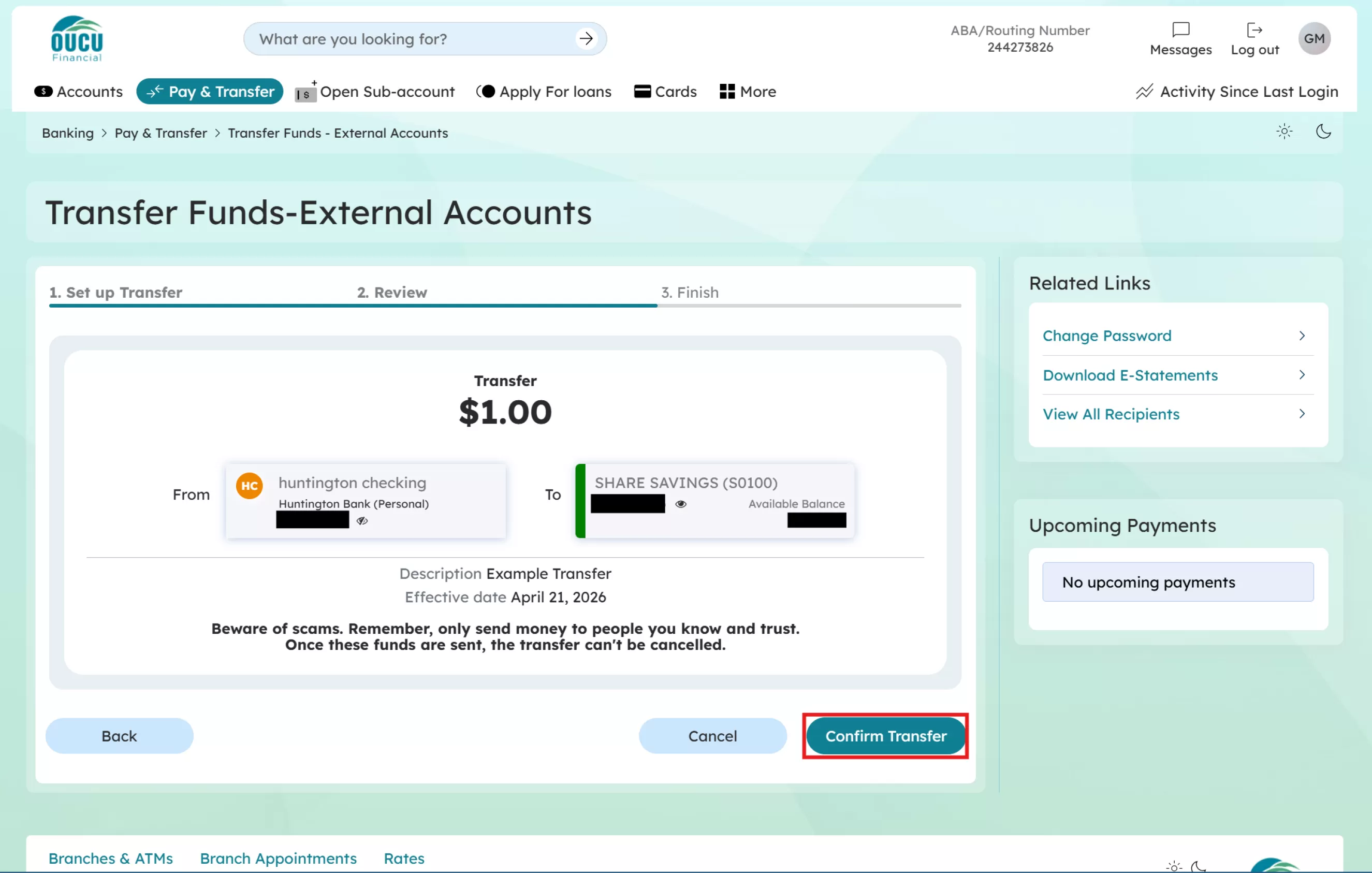The width and height of the screenshot is (1372, 873).
Task: Click Transfer Funds - External Accounts breadcrumb
Action: click(338, 133)
